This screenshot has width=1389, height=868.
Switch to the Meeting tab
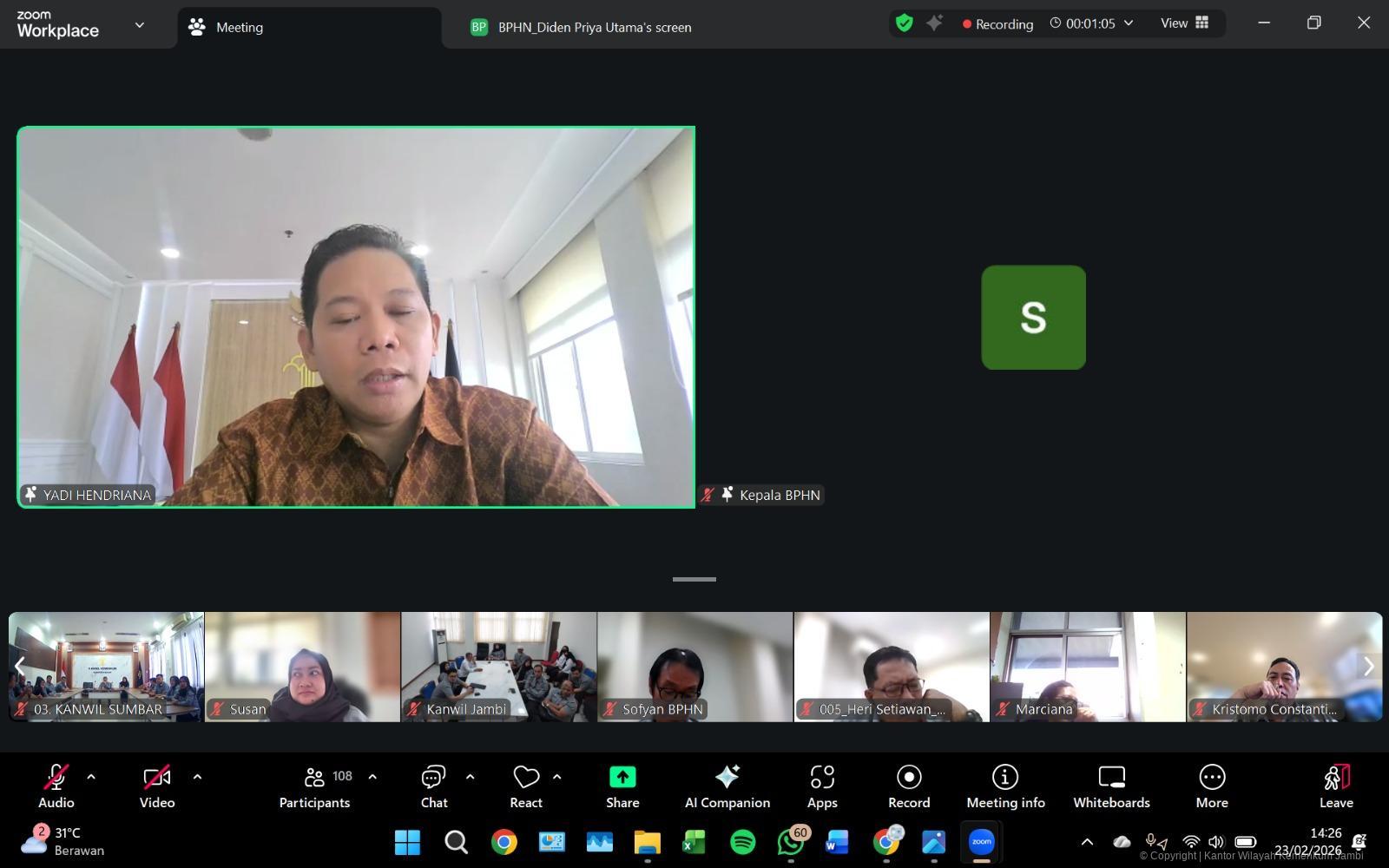click(239, 27)
